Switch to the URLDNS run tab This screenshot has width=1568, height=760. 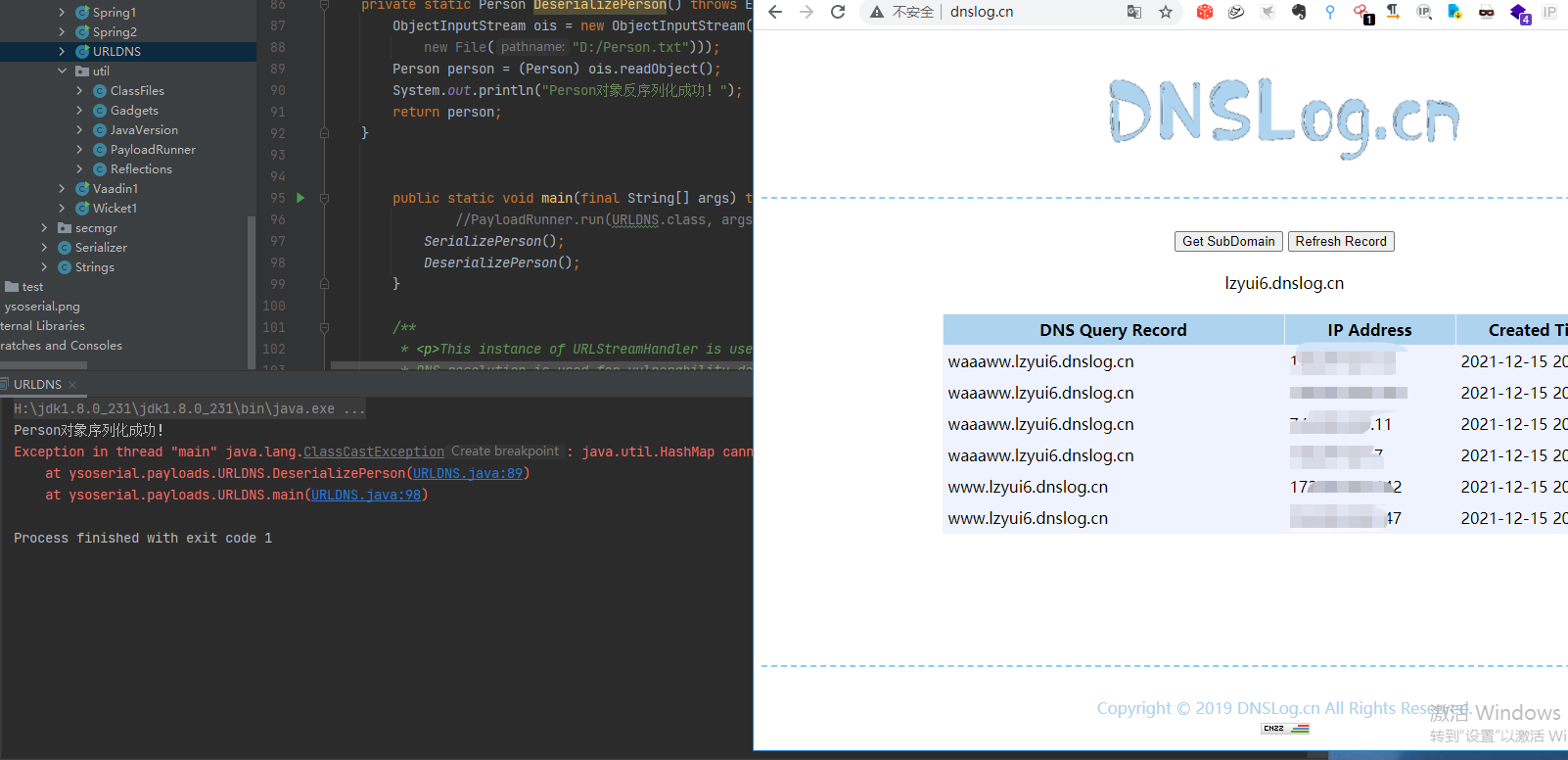(37, 385)
